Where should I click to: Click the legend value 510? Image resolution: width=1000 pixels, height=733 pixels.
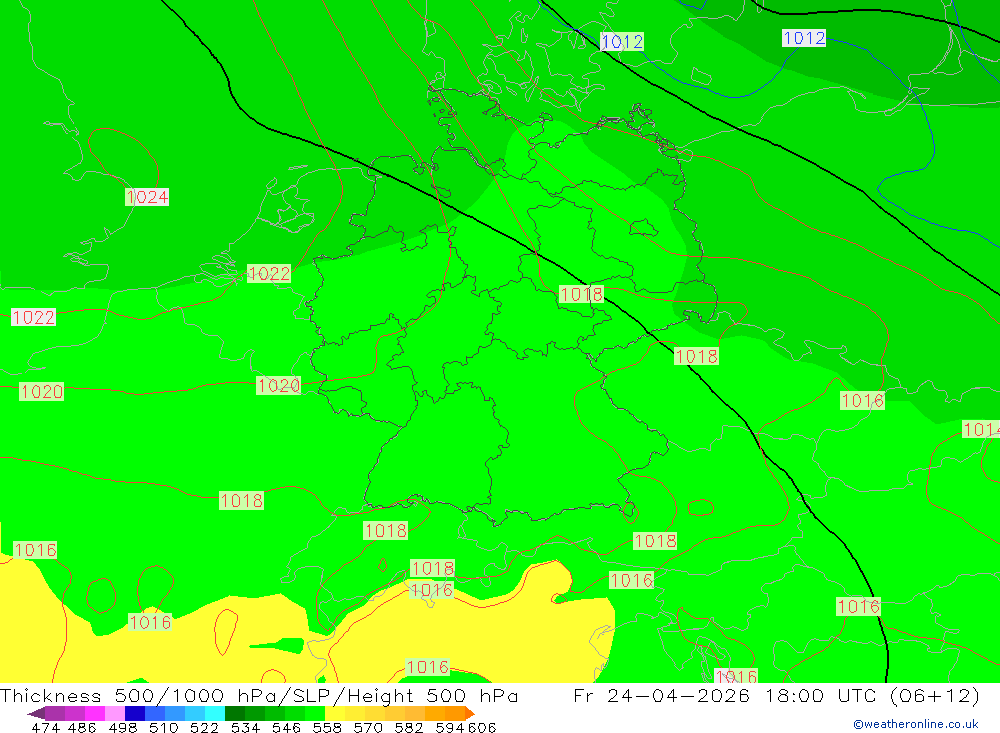(164, 727)
